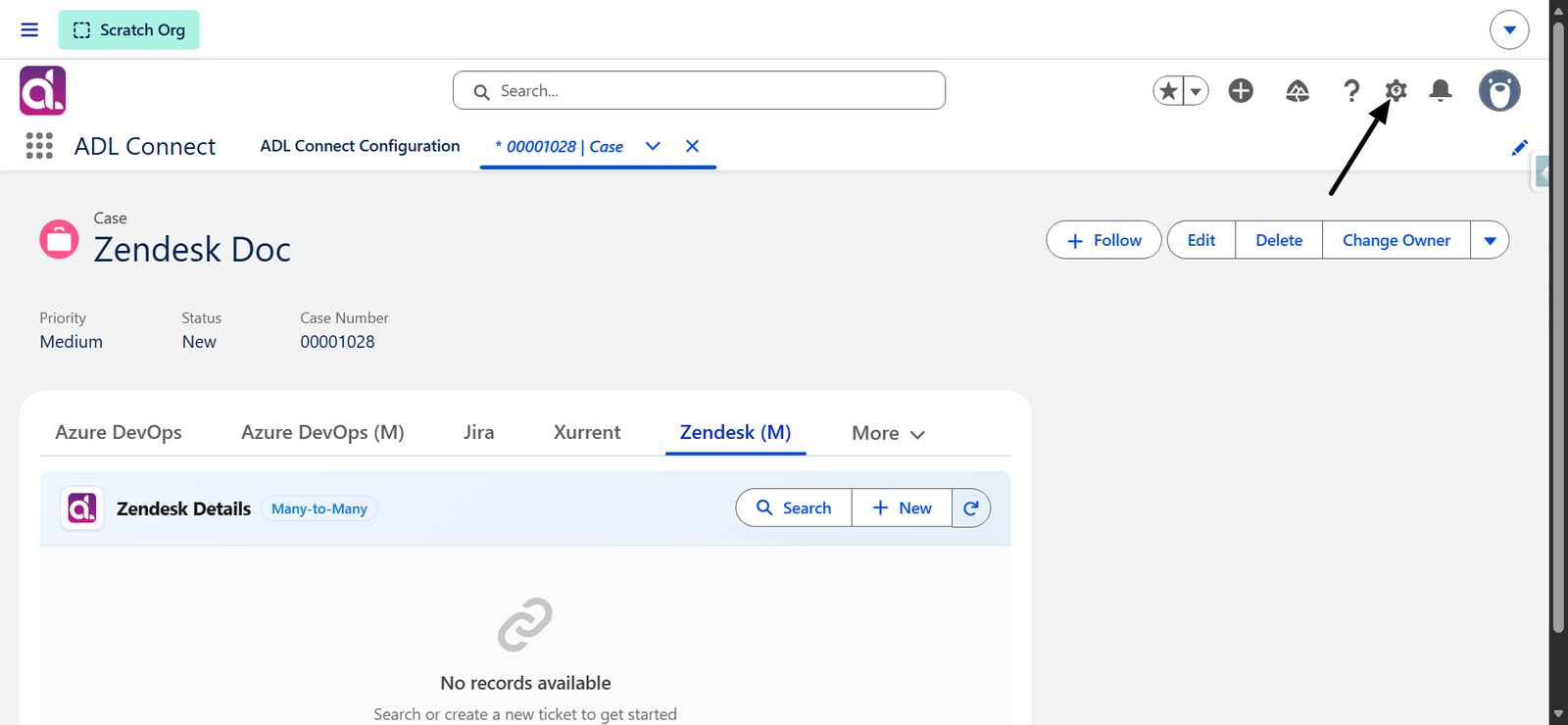The image size is (1568, 725).
Task: Click the scrollbar down arrow
Action: click(1558, 714)
